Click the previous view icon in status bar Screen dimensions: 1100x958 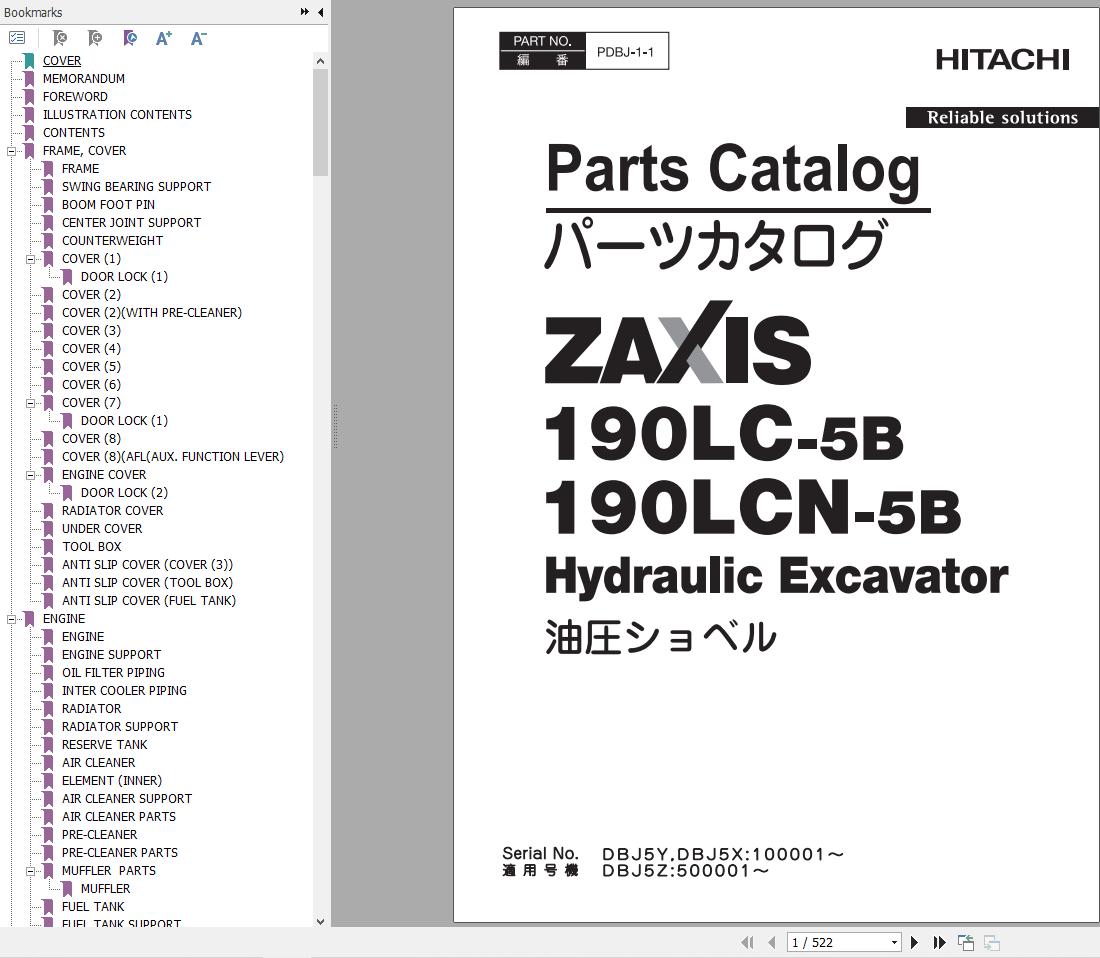click(966, 943)
